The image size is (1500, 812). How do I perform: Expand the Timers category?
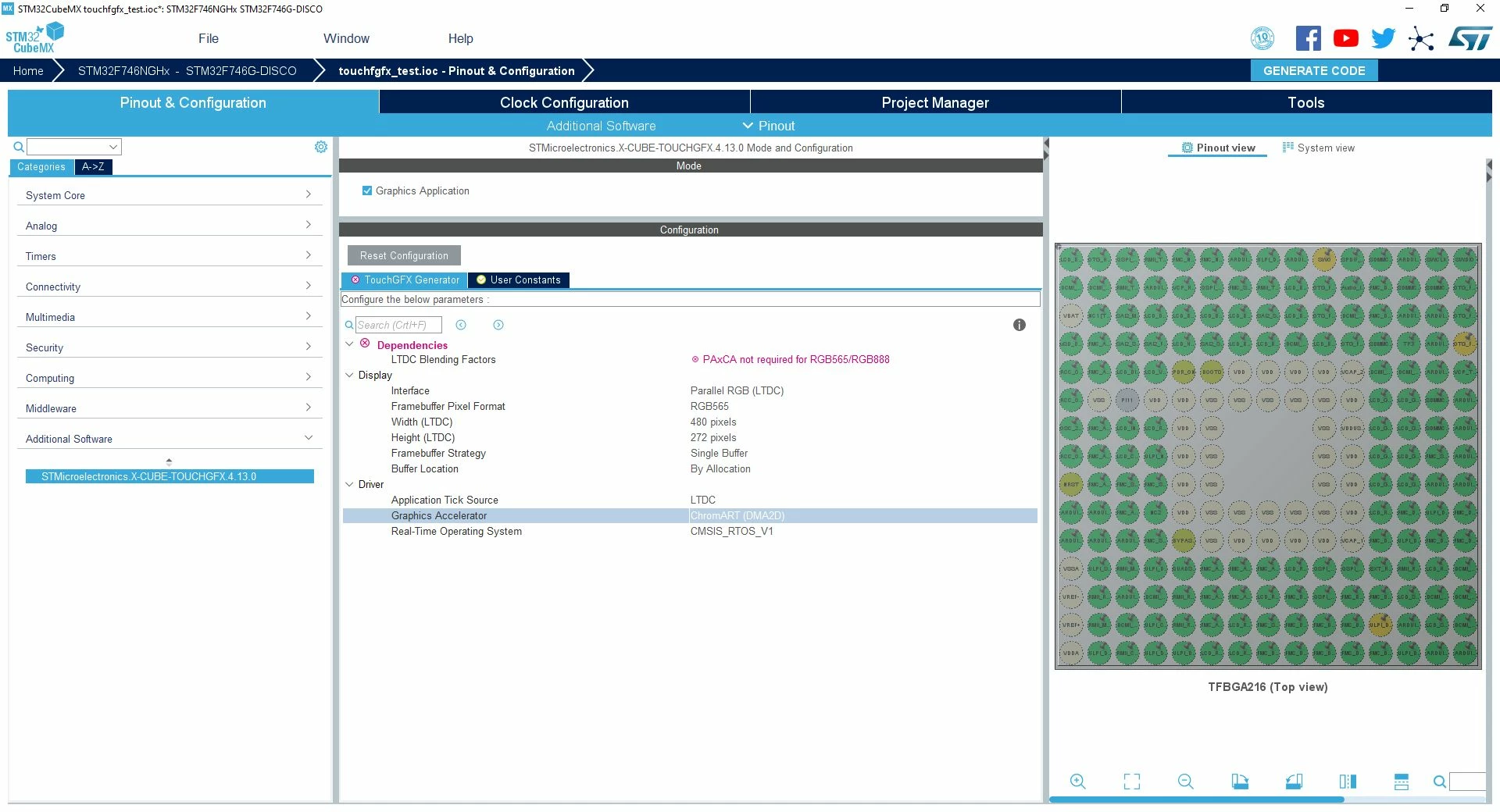click(x=169, y=256)
